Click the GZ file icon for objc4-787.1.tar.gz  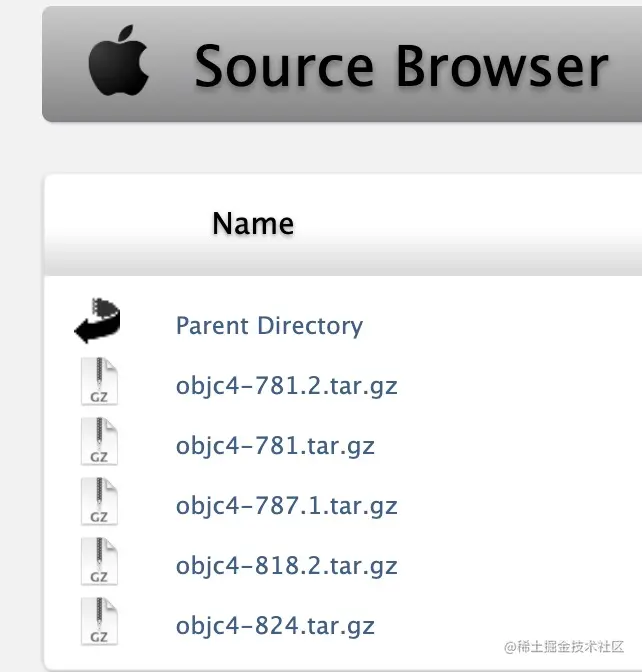[x=99, y=503]
